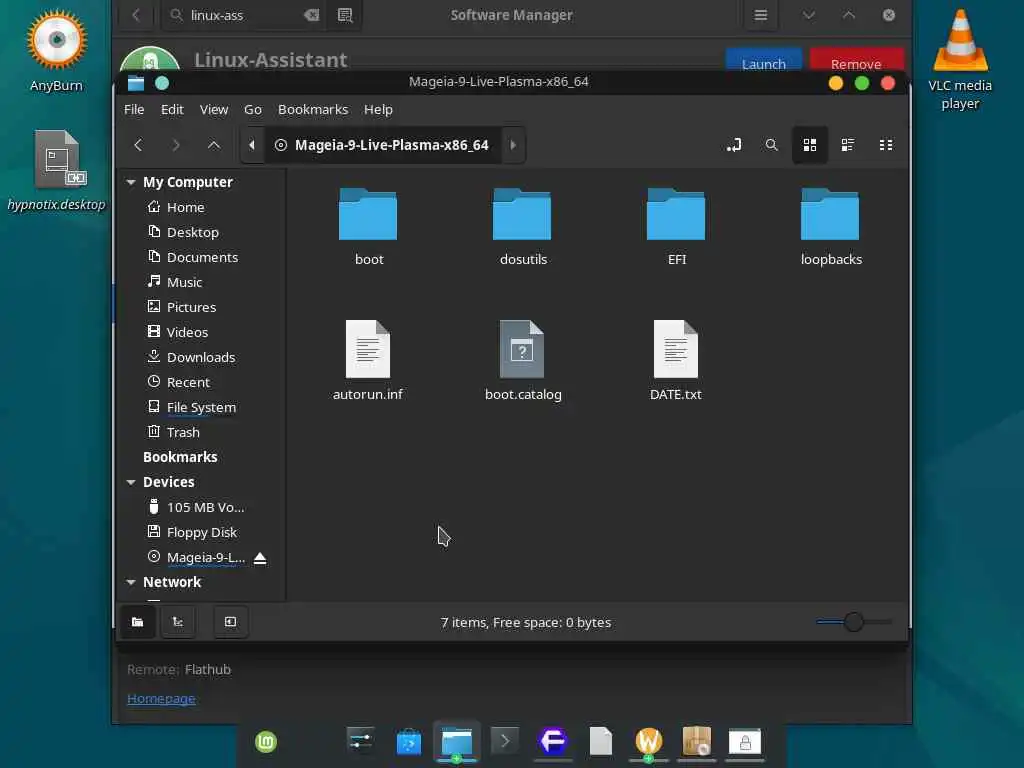Image resolution: width=1024 pixels, height=768 pixels.
Task: Select the loopbacks folder
Action: tap(831, 227)
